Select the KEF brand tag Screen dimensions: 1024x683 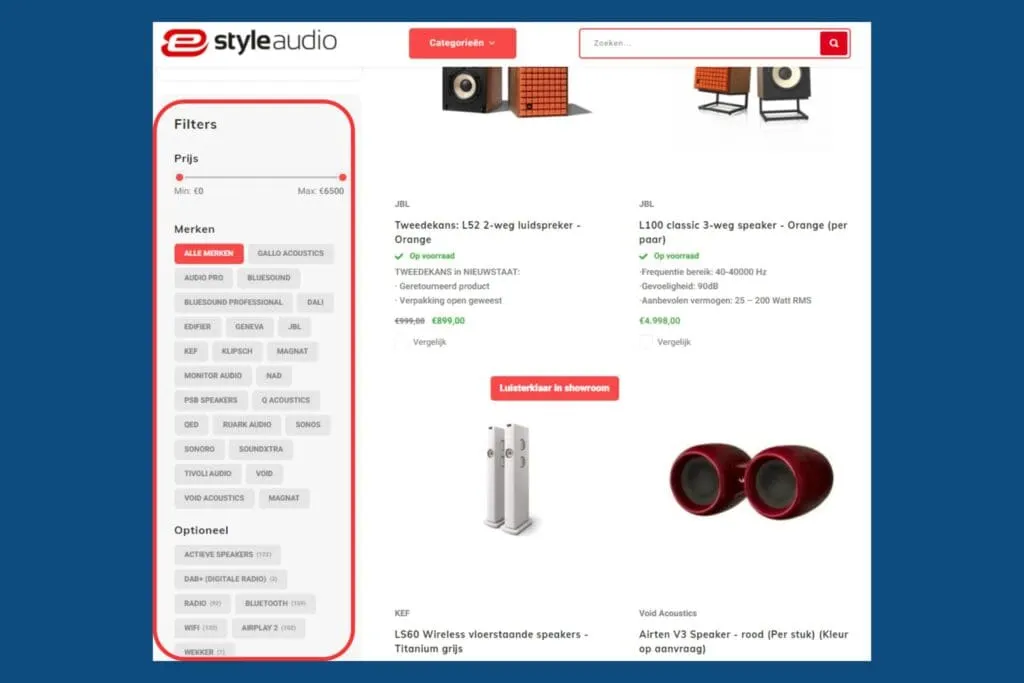click(191, 351)
